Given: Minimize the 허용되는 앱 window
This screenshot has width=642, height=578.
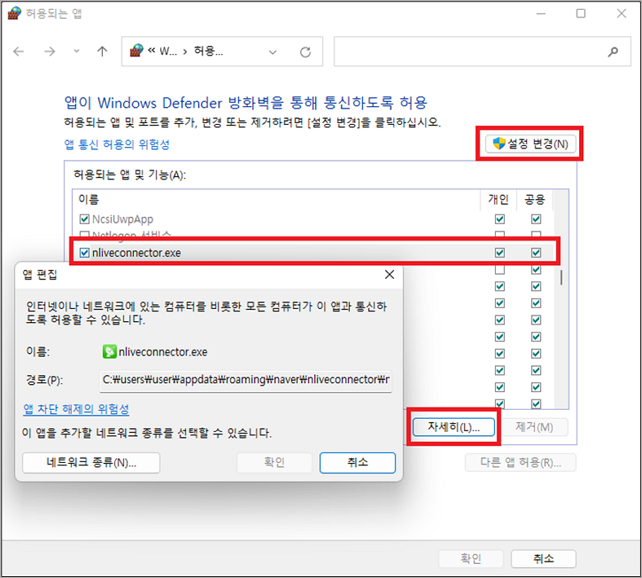Looking at the screenshot, I should [541, 14].
